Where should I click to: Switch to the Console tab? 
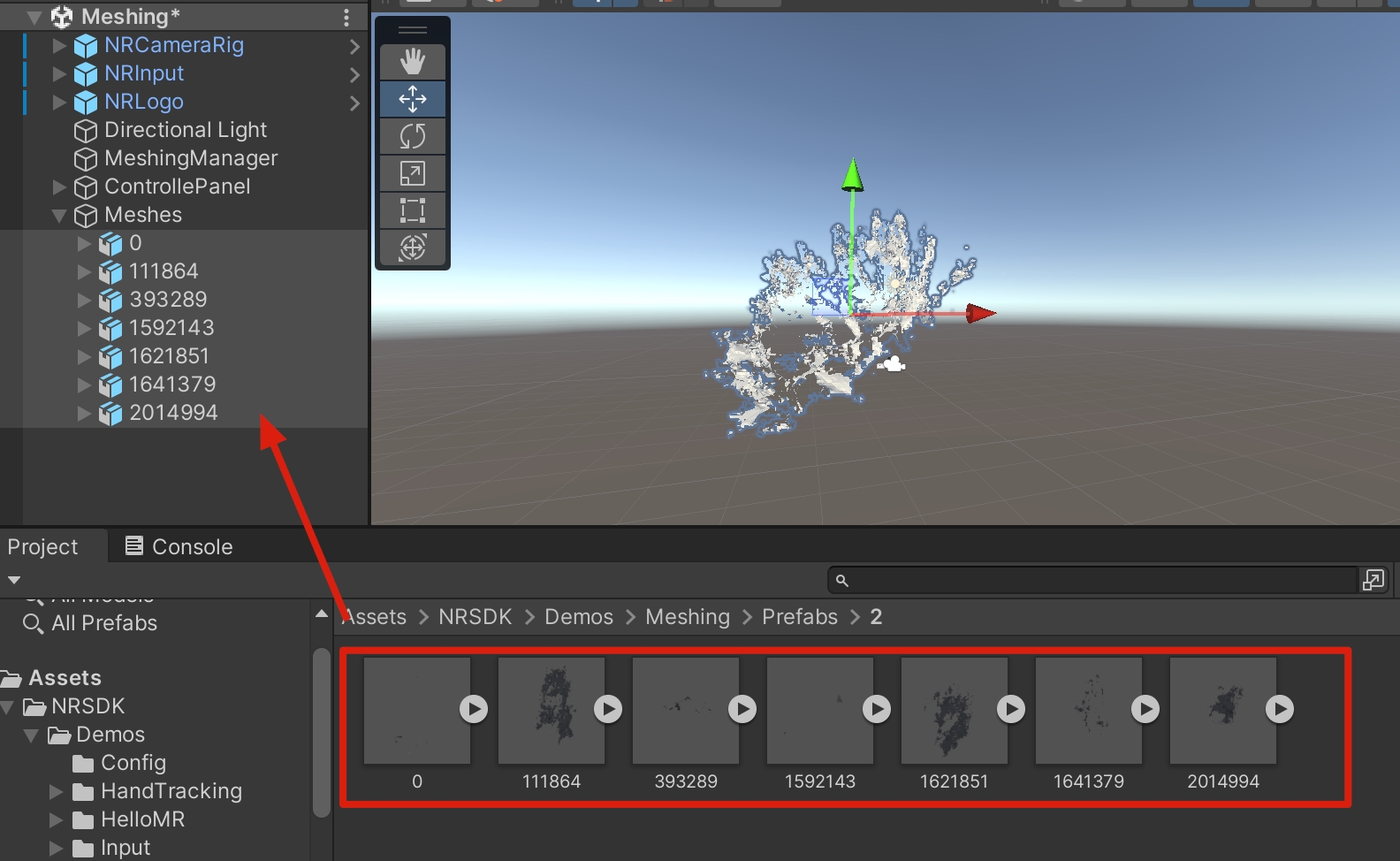pos(179,546)
